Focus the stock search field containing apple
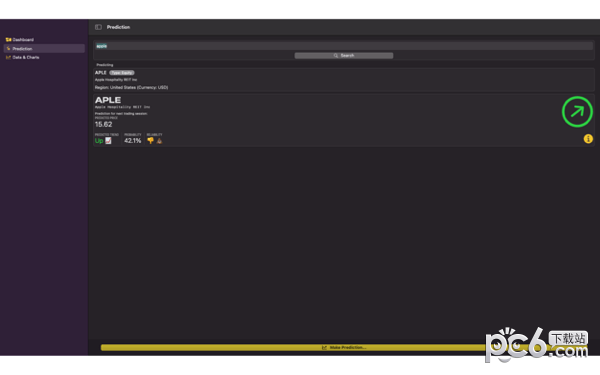This screenshot has width=600, height=375. coord(344,46)
